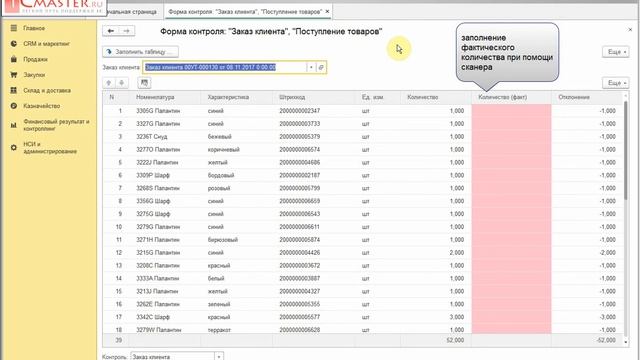Click barcode 2000000005379
Image resolution: width=640 pixels, height=360 pixels.
coord(300,136)
